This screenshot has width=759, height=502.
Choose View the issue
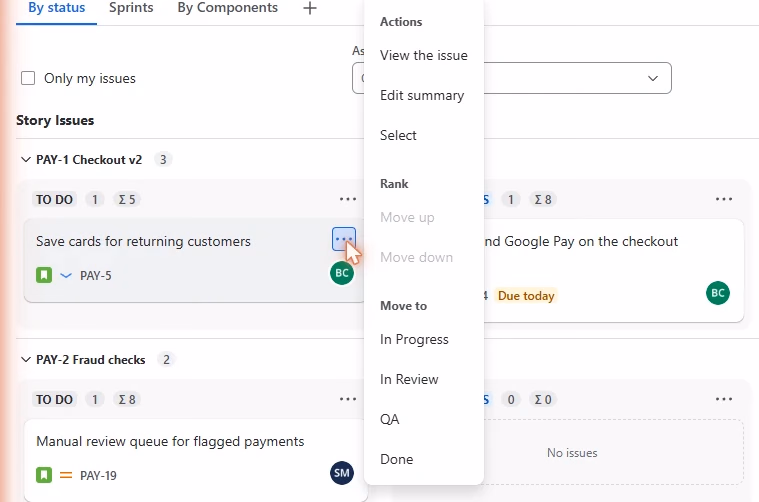click(x=424, y=55)
